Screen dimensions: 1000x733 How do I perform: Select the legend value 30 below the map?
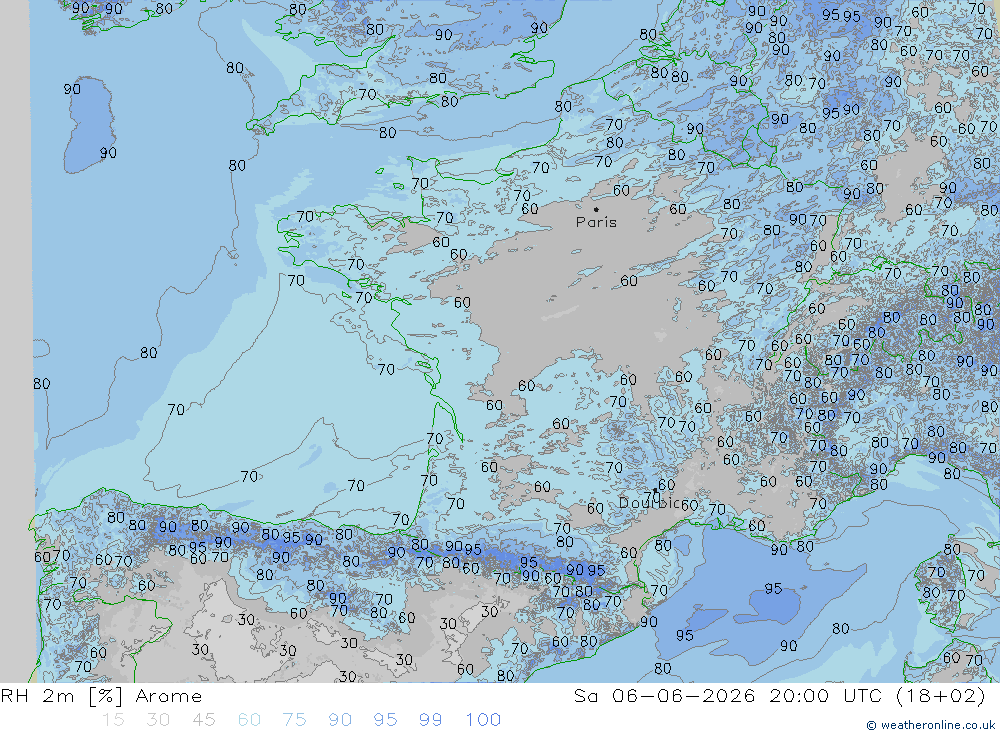158,720
